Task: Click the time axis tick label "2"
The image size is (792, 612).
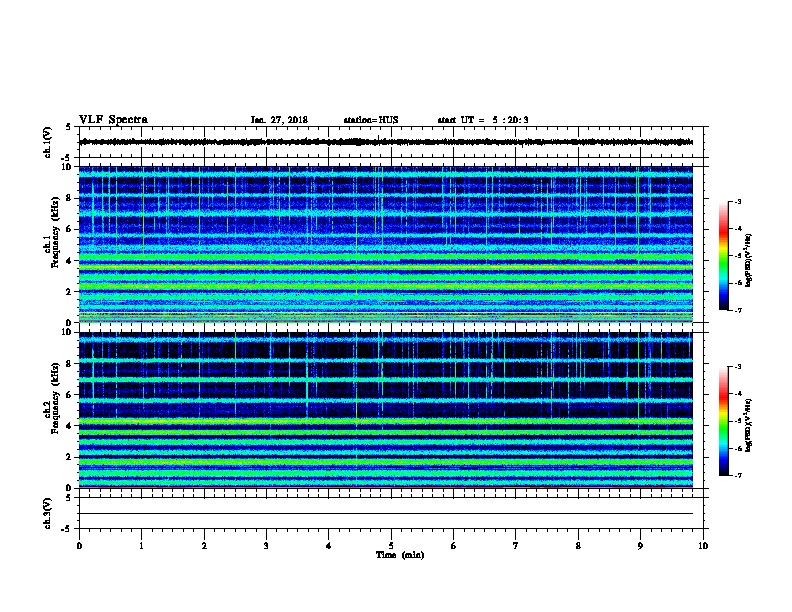Action: tap(204, 546)
